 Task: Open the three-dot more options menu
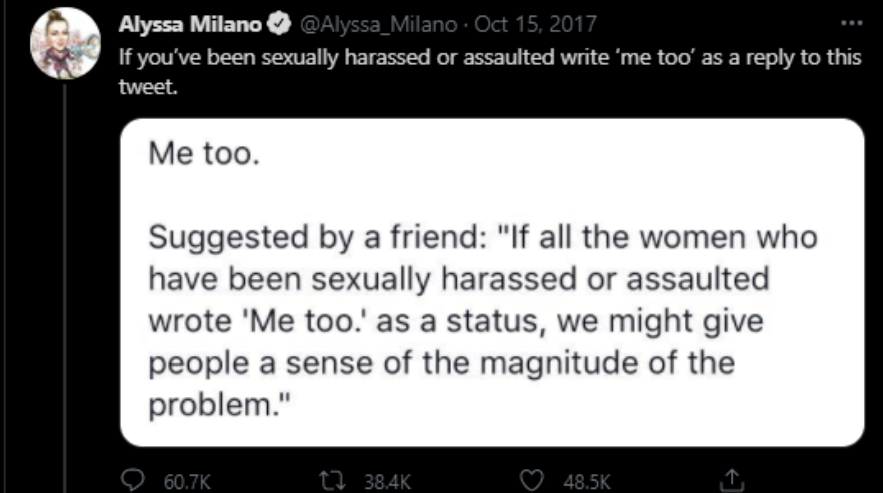(x=851, y=21)
